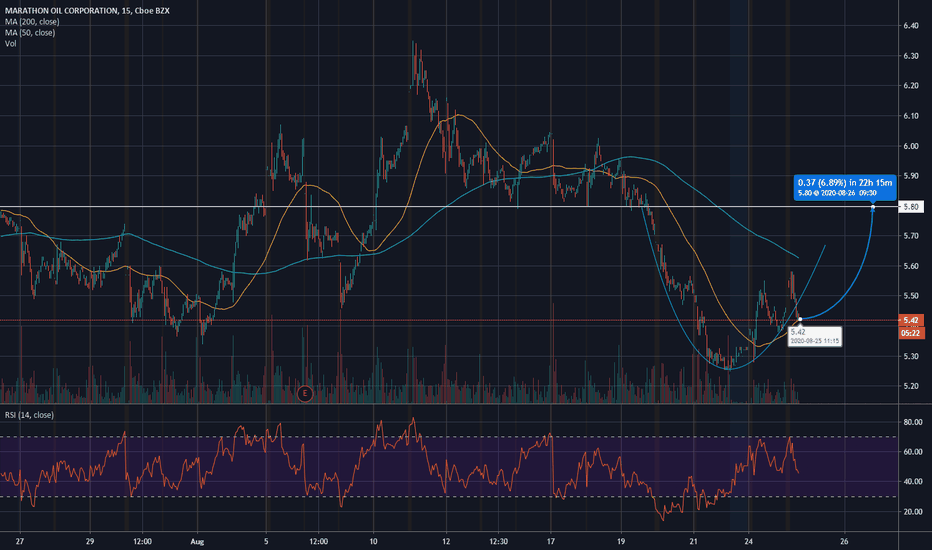
Task: Click the 6.10 price axis label
Action: [x=911, y=116]
